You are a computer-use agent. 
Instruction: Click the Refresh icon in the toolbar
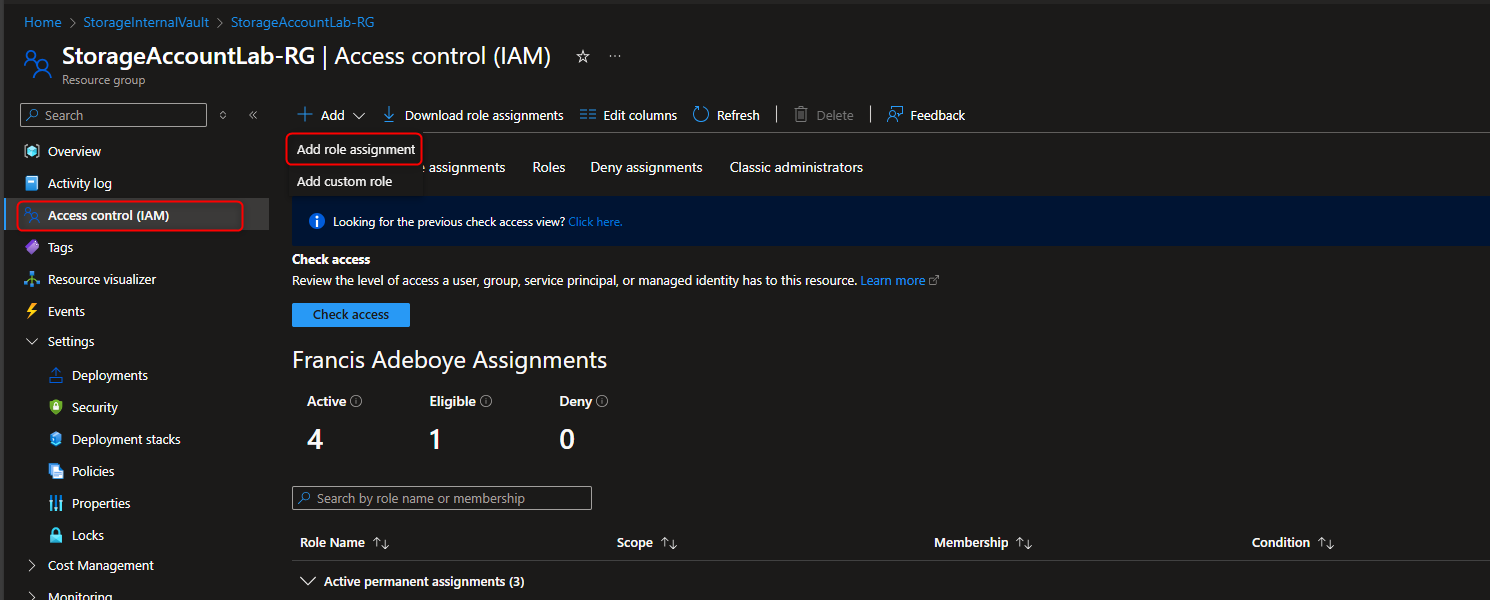[701, 115]
